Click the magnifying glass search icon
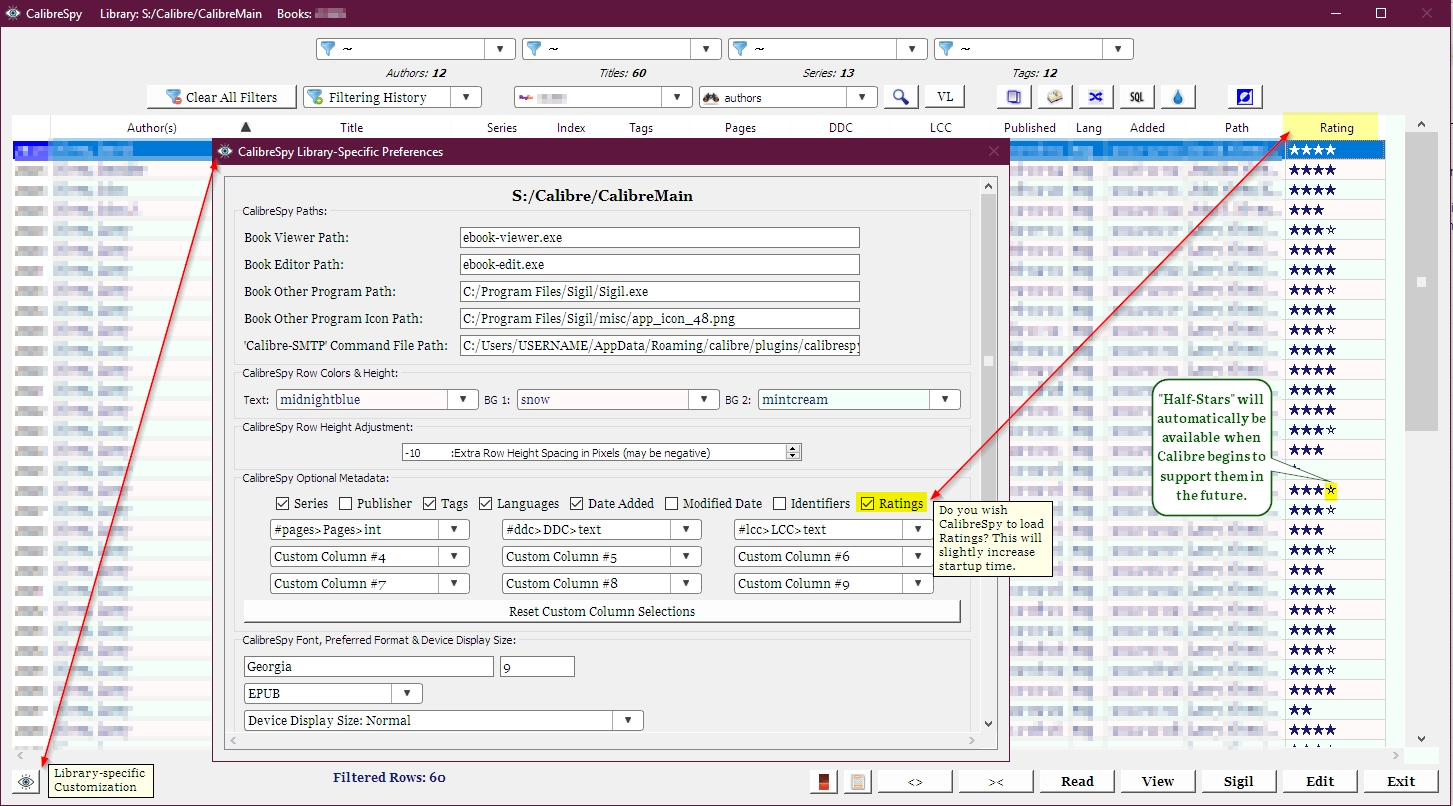1453x806 pixels. (901, 97)
